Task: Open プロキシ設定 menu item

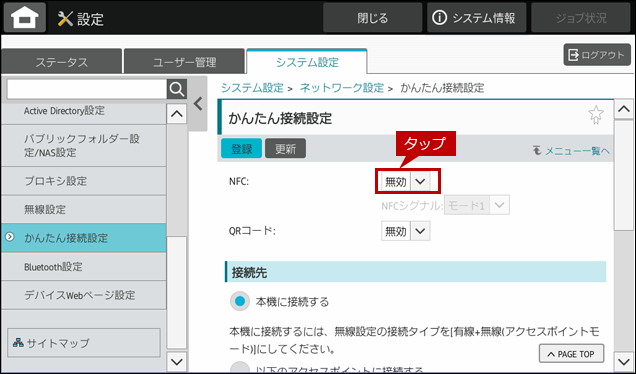Action: click(x=84, y=181)
